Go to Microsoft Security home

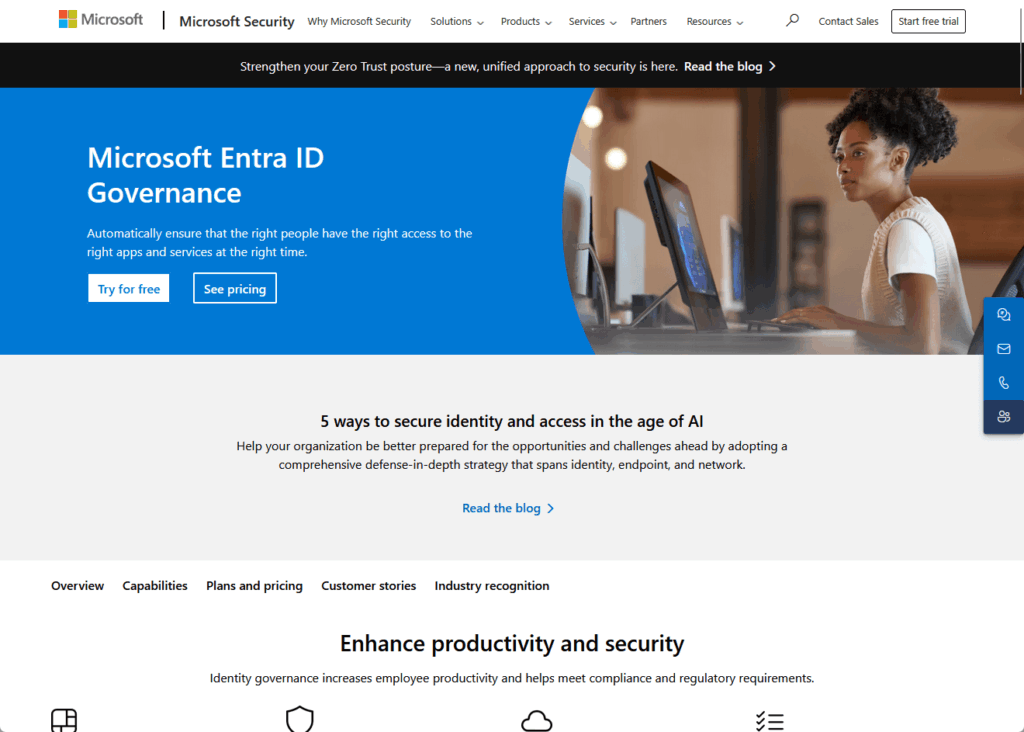tap(236, 22)
